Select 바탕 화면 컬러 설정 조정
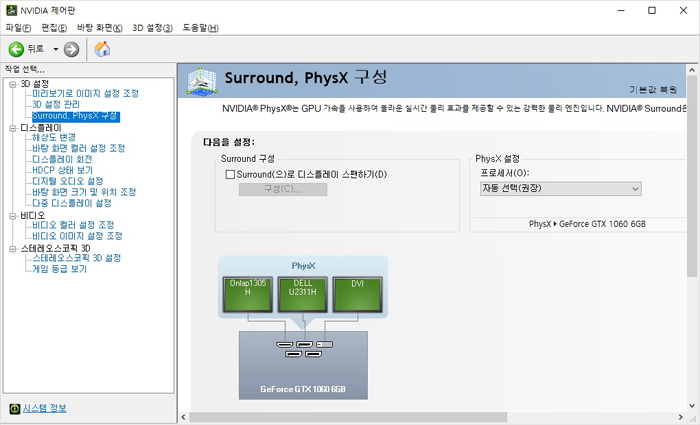 (79, 148)
